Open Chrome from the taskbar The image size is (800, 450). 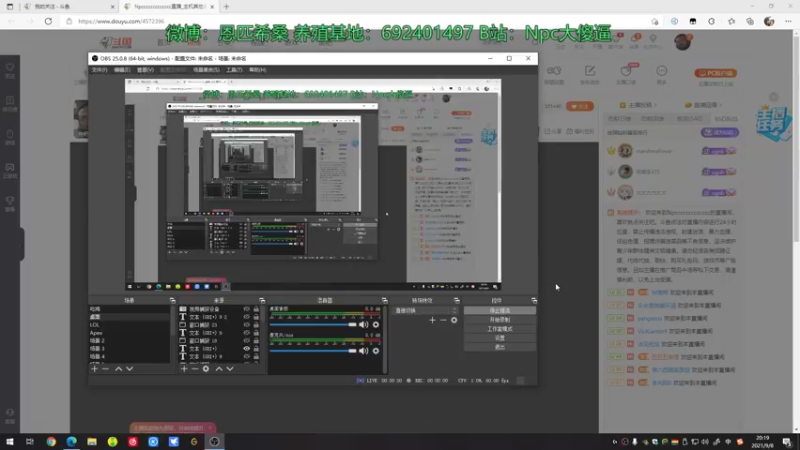[x=51, y=441]
